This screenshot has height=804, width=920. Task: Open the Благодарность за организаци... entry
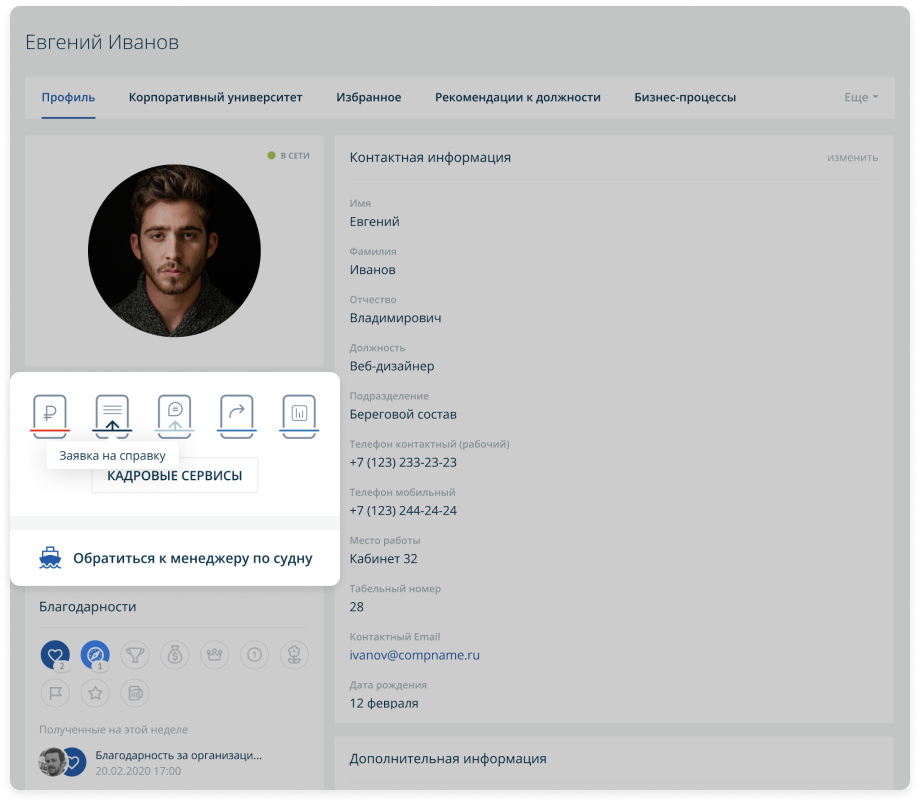click(178, 755)
